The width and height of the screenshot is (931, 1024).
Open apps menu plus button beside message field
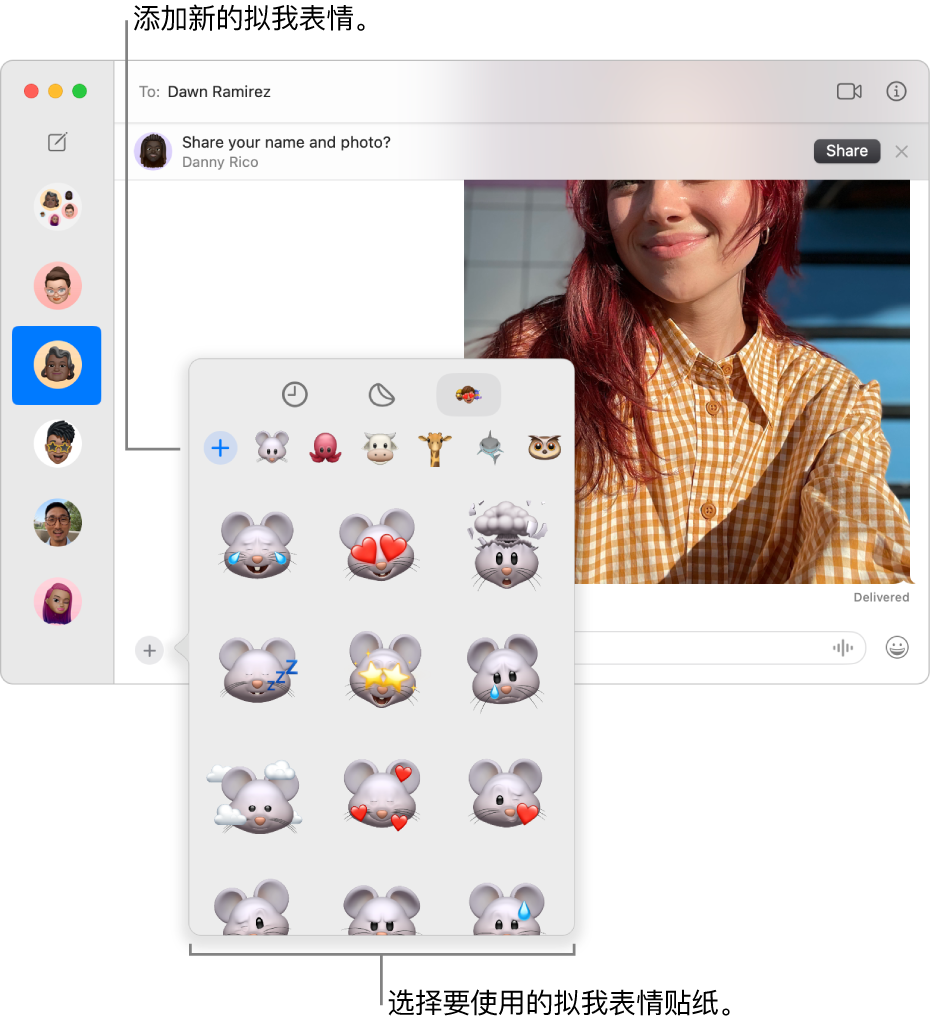[x=150, y=650]
